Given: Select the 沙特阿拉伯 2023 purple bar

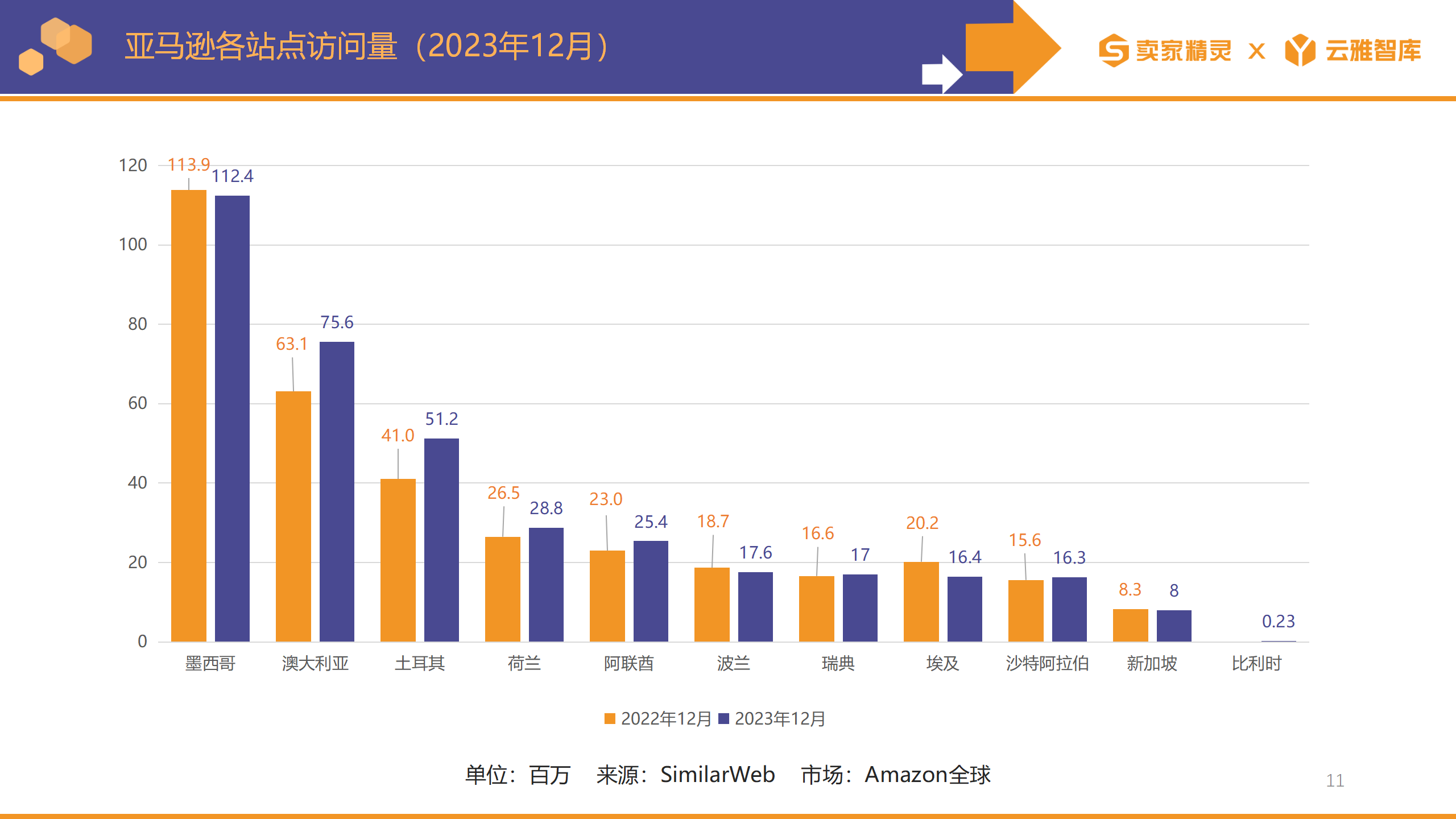Looking at the screenshot, I should [x=1069, y=609].
